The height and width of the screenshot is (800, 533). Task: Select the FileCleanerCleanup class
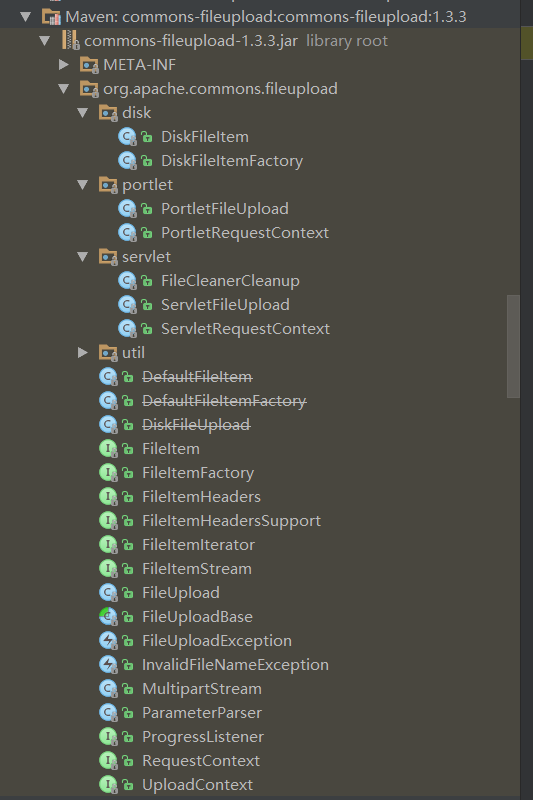(x=230, y=281)
